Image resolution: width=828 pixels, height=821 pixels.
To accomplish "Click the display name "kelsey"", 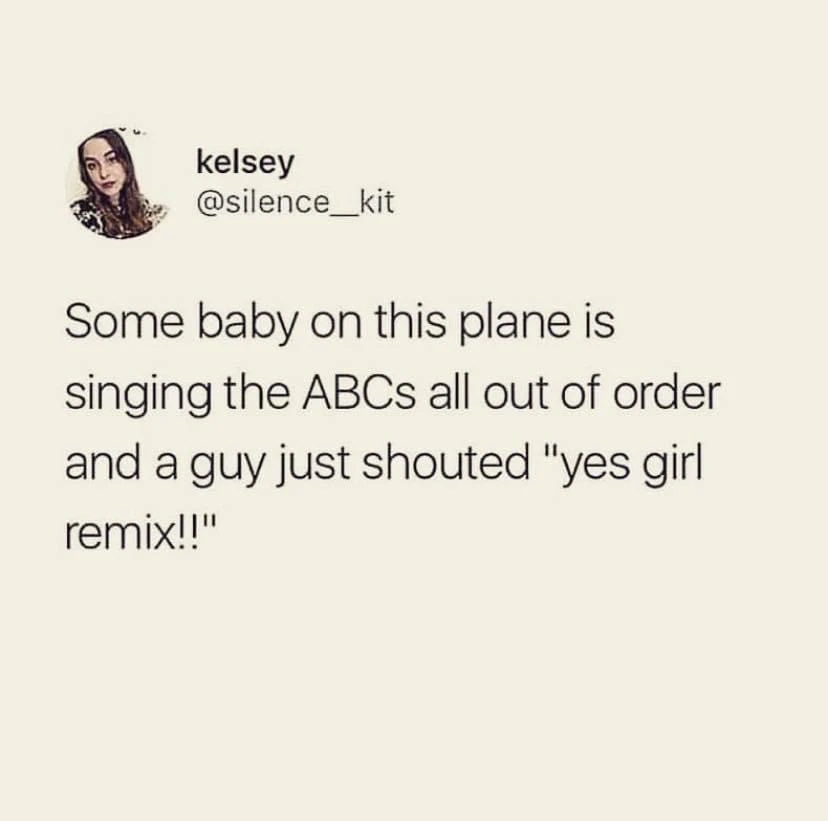I will 245,163.
